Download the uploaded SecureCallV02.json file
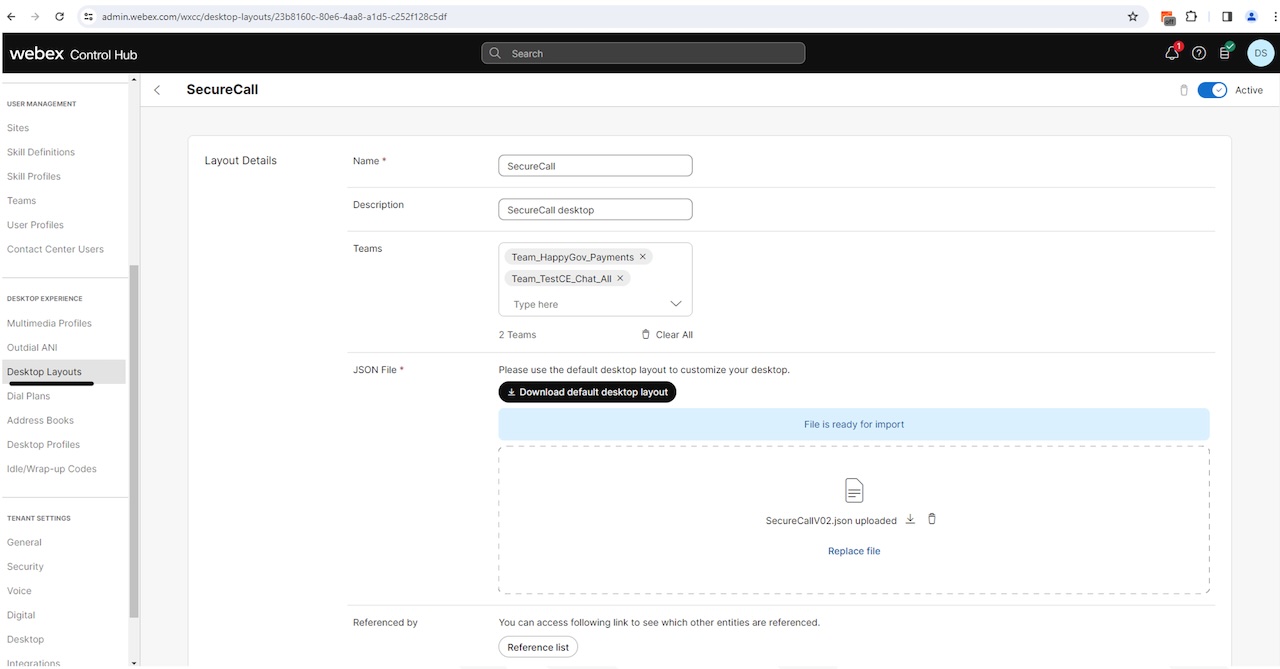 [910, 519]
